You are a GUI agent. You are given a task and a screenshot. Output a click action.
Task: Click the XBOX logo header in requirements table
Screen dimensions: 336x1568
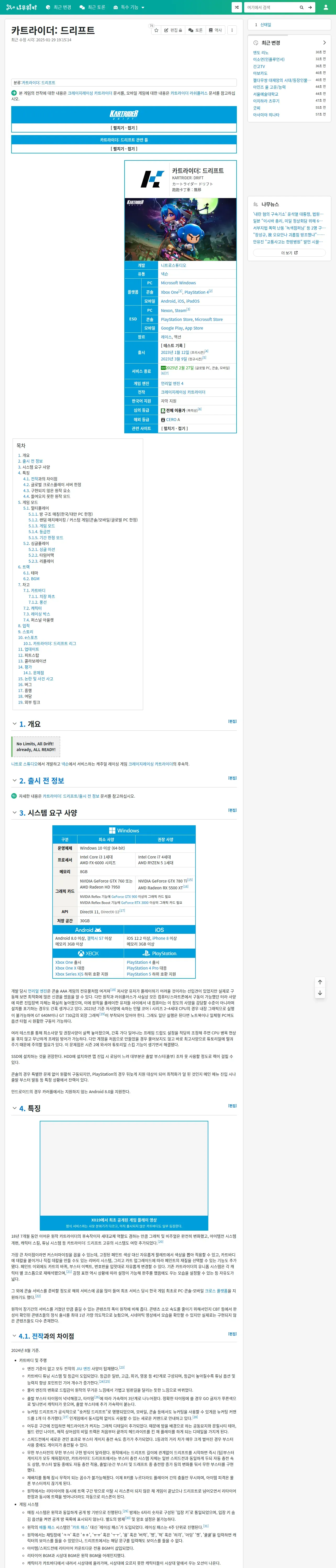[88, 953]
